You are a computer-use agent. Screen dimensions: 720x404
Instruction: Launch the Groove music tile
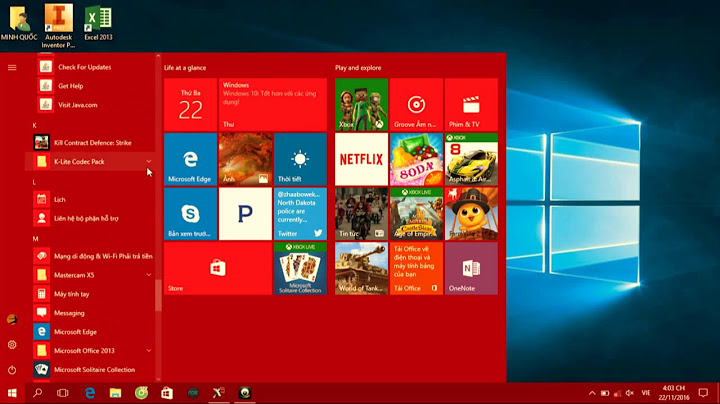click(416, 105)
